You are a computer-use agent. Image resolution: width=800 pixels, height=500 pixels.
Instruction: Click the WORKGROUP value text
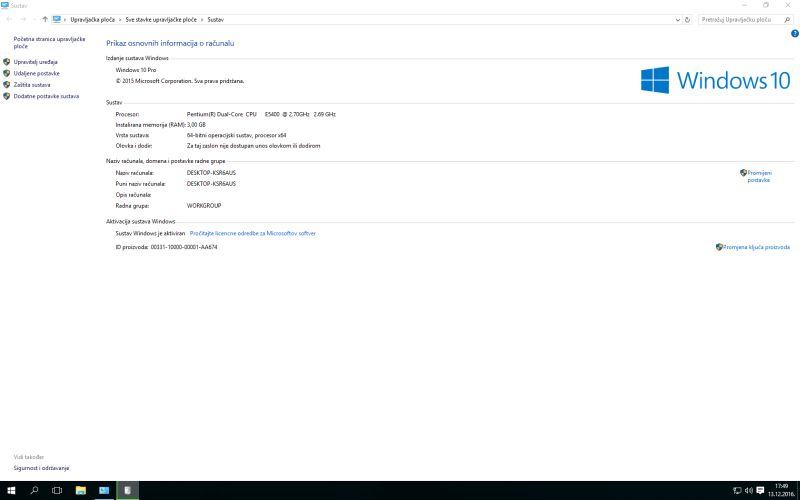pyautogui.click(x=204, y=206)
